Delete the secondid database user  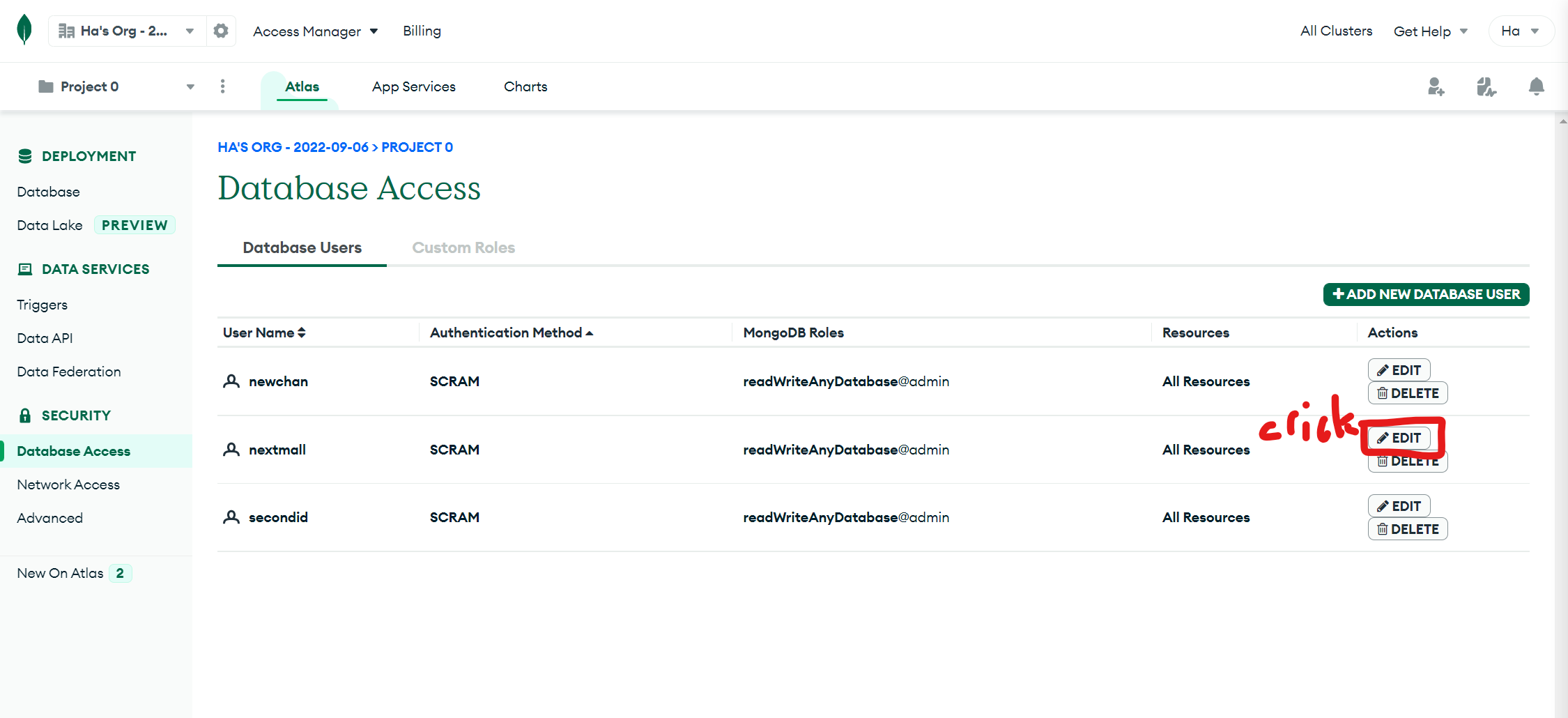tap(1408, 529)
